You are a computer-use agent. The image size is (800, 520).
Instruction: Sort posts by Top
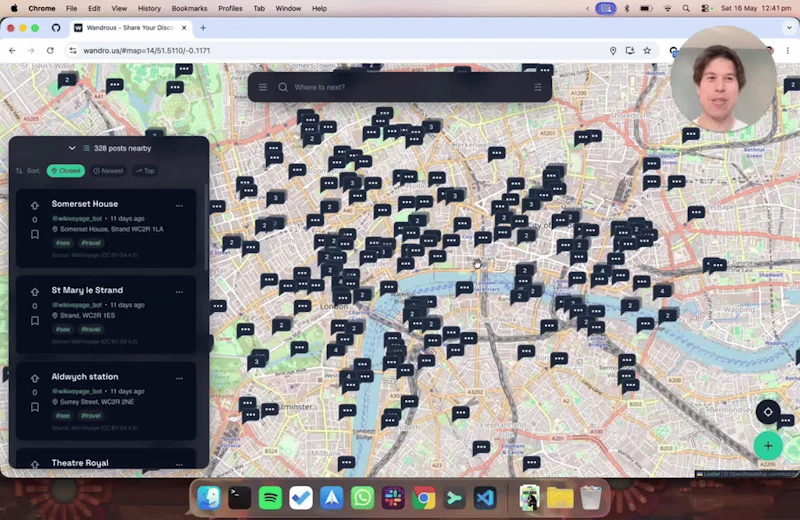[x=145, y=171]
